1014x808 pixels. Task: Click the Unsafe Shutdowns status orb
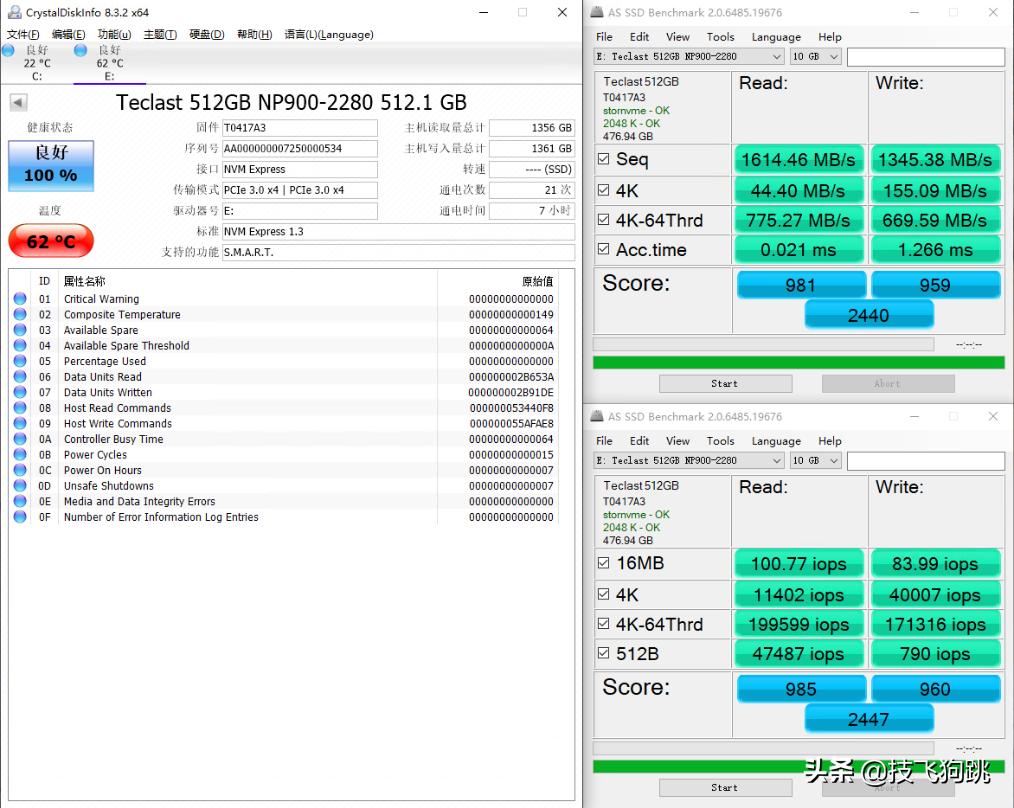point(20,486)
